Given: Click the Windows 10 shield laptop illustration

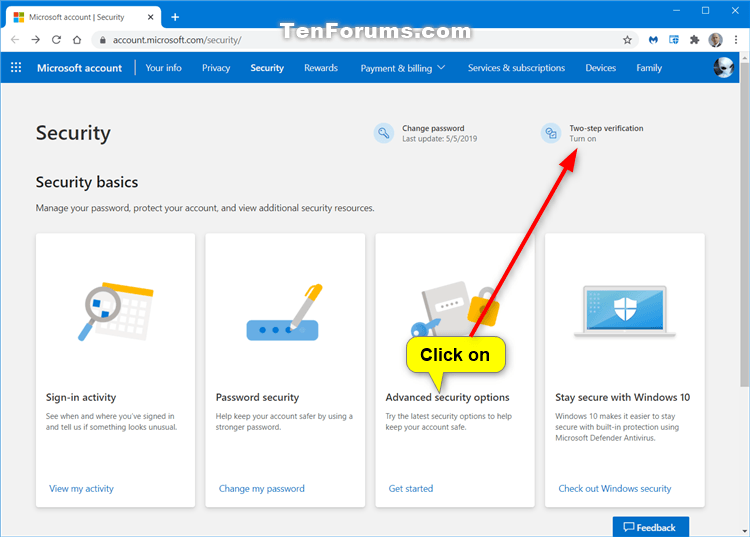Looking at the screenshot, I should tap(625, 311).
